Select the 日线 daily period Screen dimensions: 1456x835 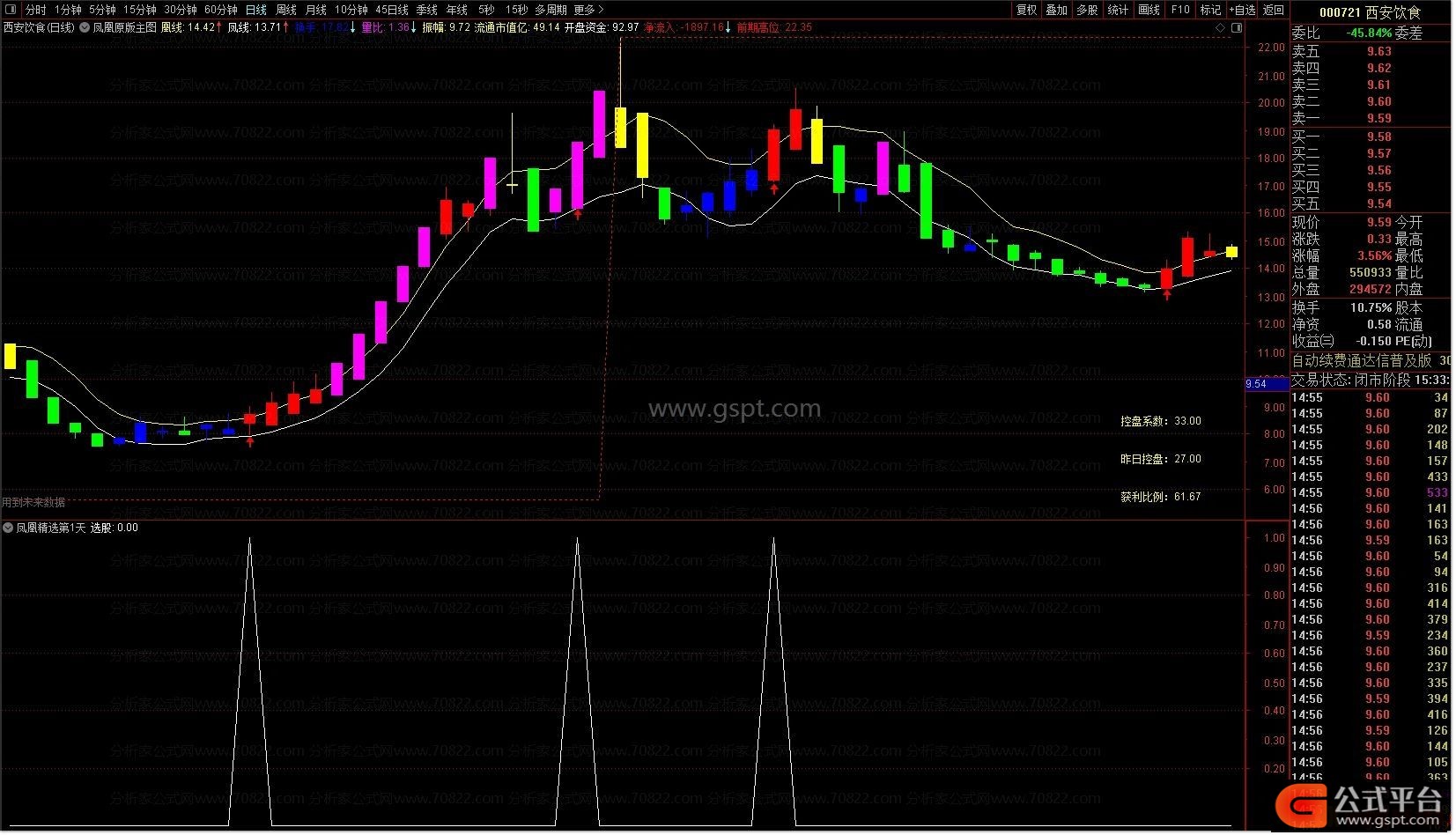(256, 10)
